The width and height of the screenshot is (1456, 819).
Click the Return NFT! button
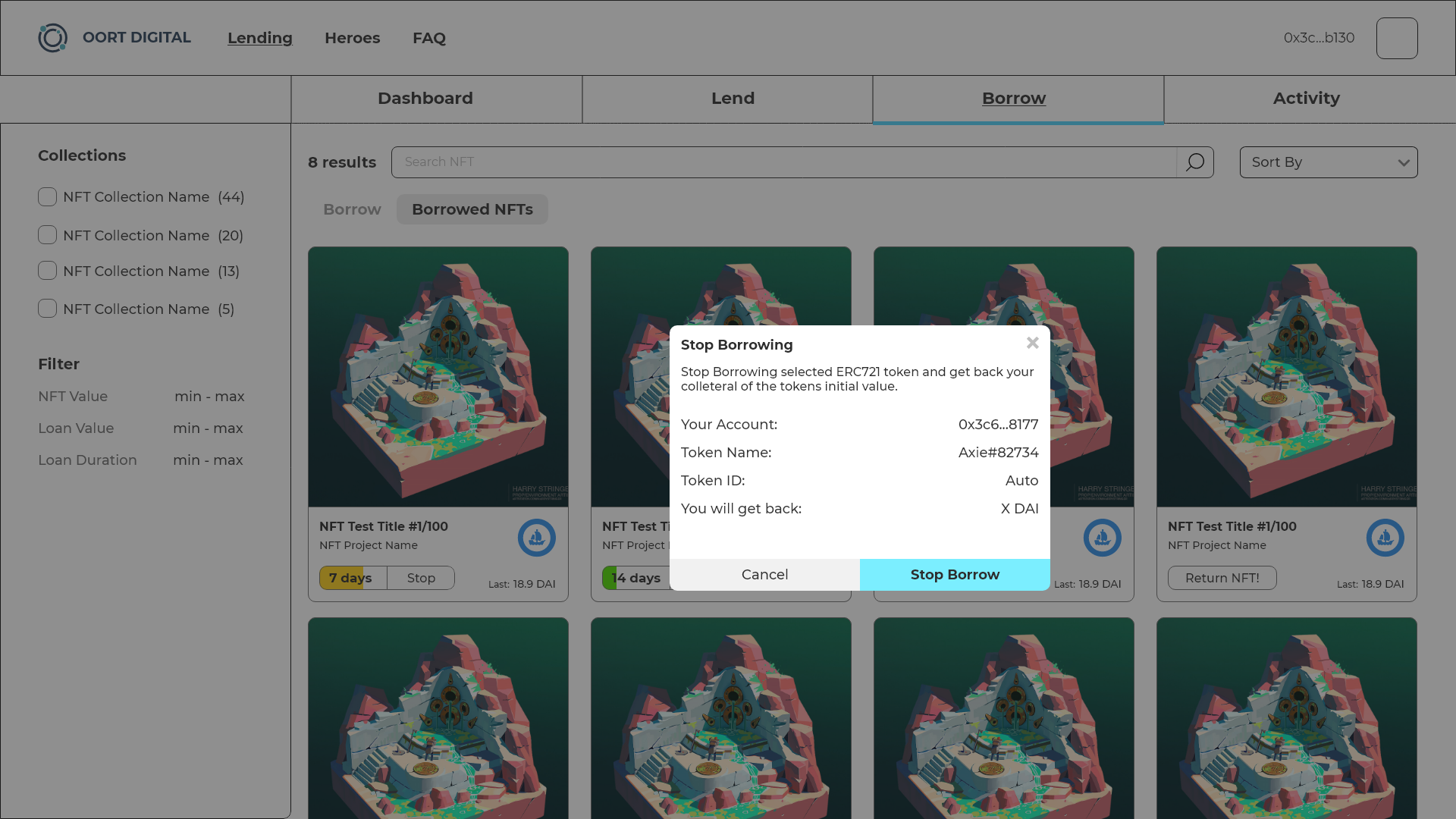1222,578
